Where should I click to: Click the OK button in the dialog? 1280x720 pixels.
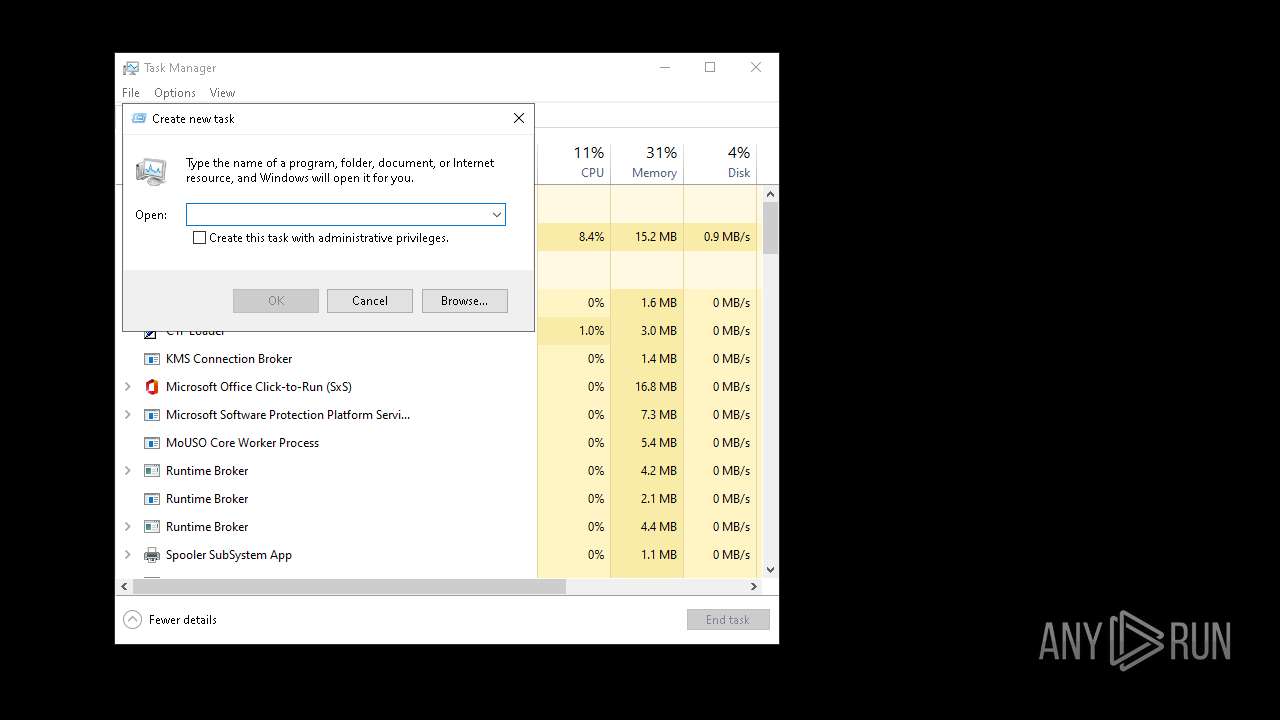(x=276, y=301)
